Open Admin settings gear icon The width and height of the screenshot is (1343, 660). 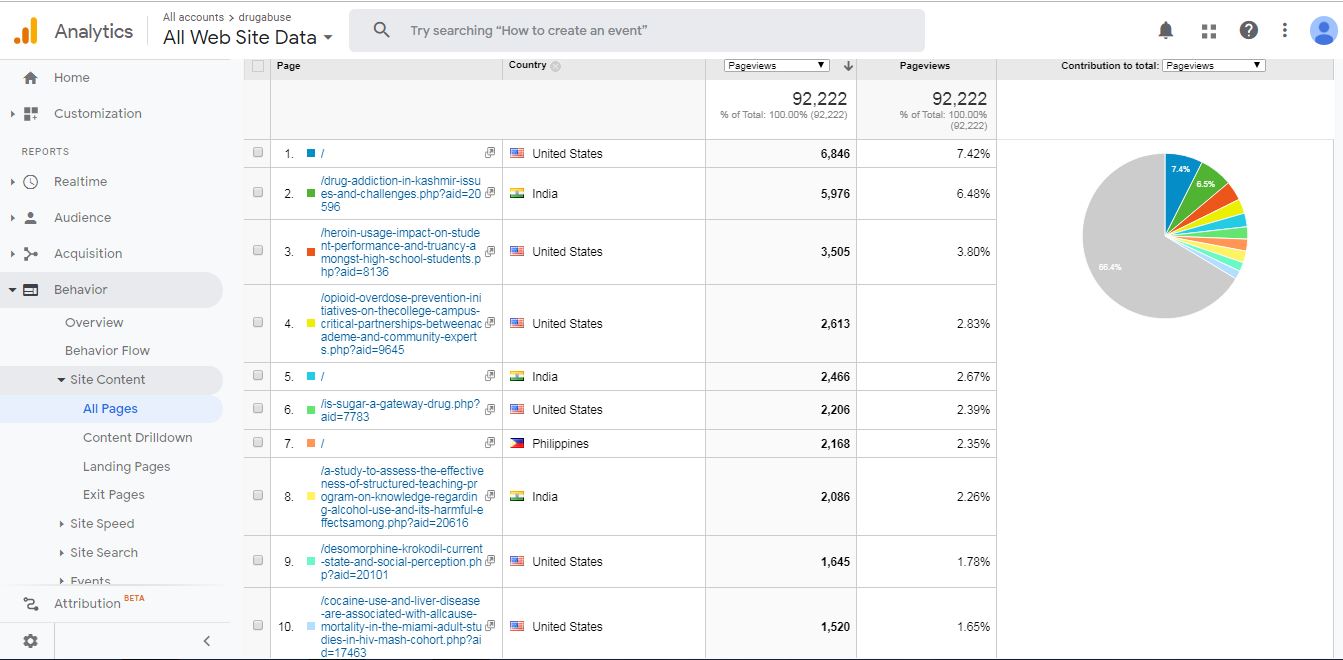[30, 641]
